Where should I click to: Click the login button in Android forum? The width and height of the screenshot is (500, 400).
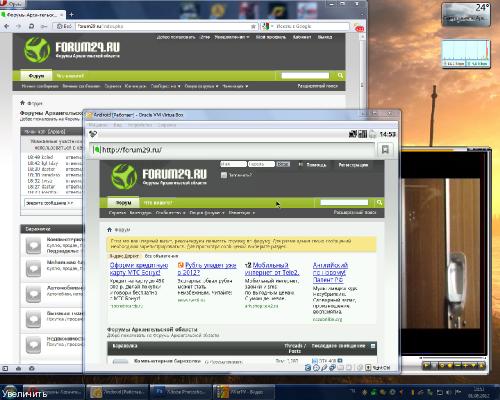[283, 164]
